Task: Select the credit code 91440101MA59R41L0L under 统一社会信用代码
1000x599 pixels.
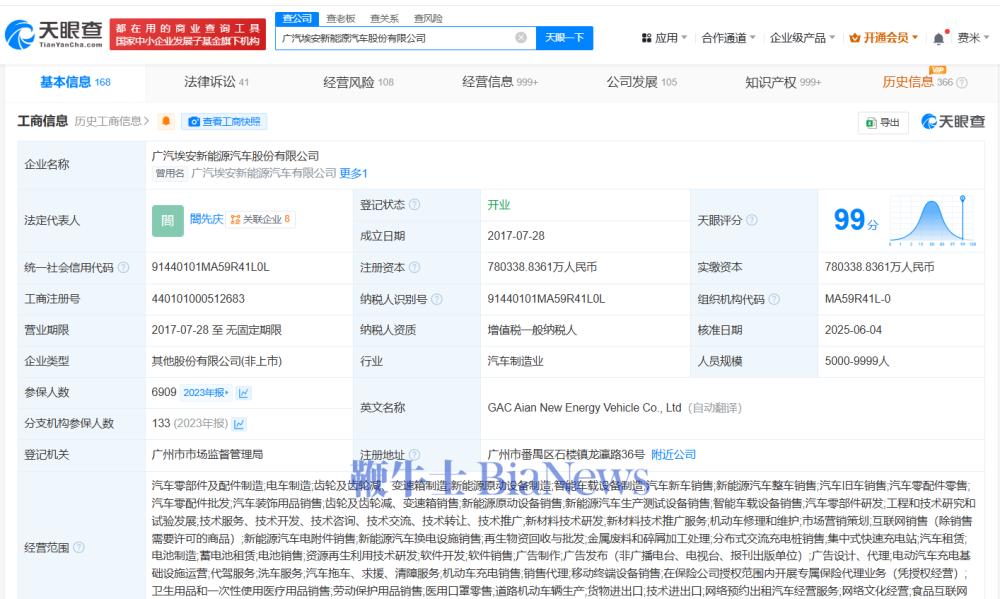Action: click(x=210, y=267)
